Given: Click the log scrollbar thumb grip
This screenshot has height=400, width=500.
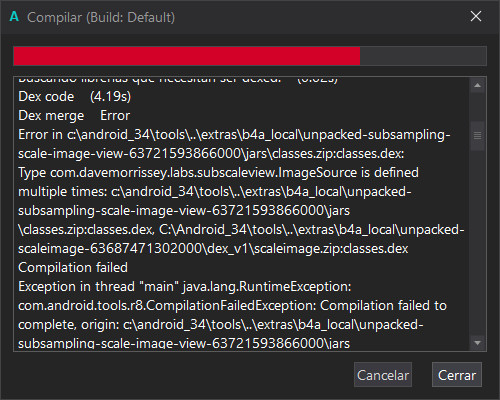Looking at the screenshot, I should tap(477, 136).
